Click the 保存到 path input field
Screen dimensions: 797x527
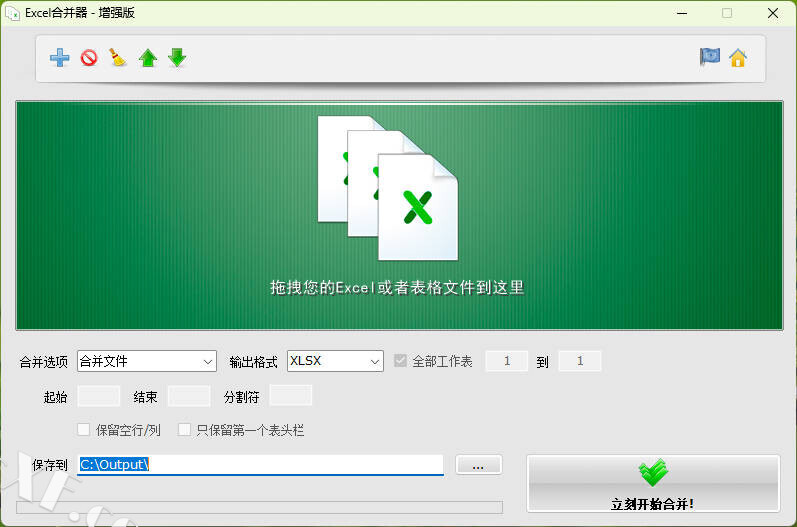pos(260,465)
